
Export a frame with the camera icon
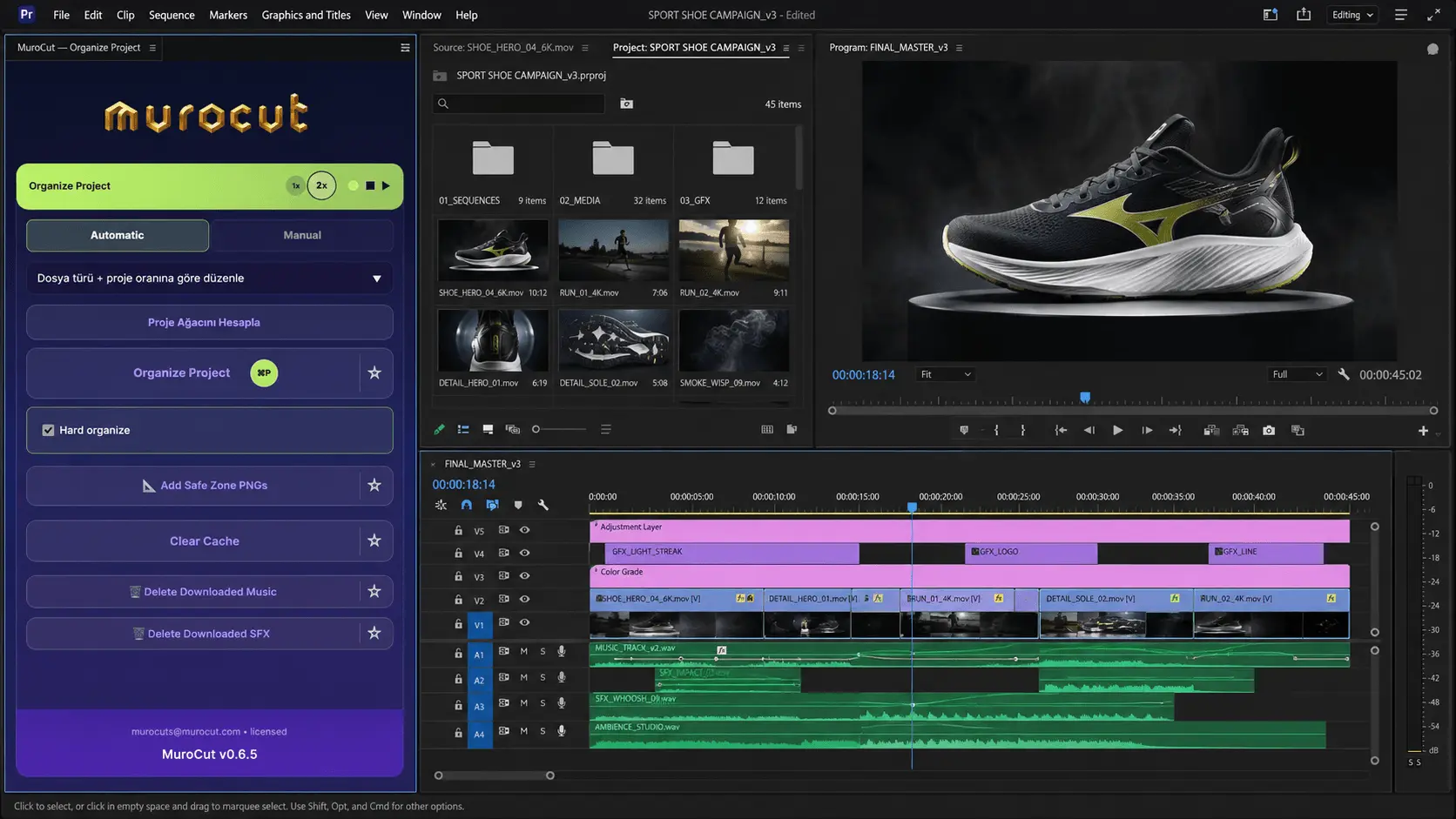point(1269,430)
